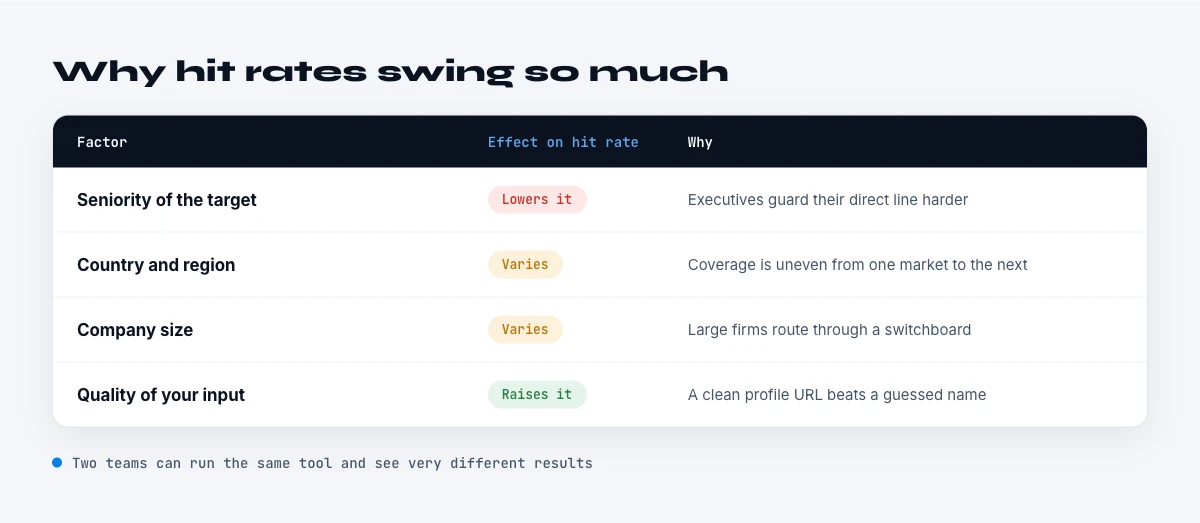This screenshot has width=1200, height=523.
Task: Click the 'Quality of your input' row label
Action: click(161, 395)
